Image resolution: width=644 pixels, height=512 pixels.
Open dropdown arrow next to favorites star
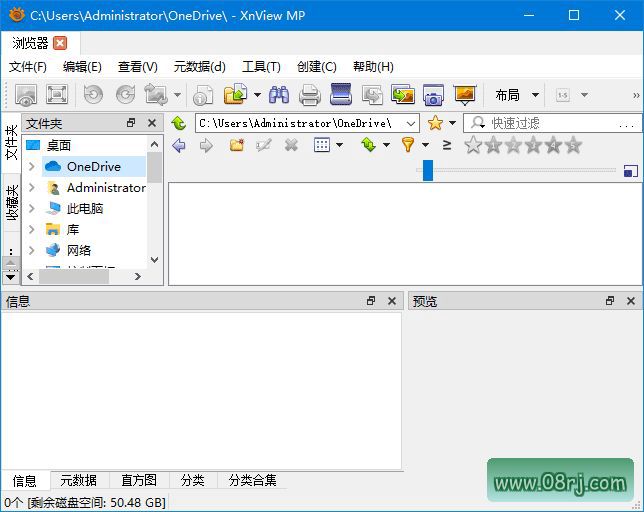(x=452, y=123)
